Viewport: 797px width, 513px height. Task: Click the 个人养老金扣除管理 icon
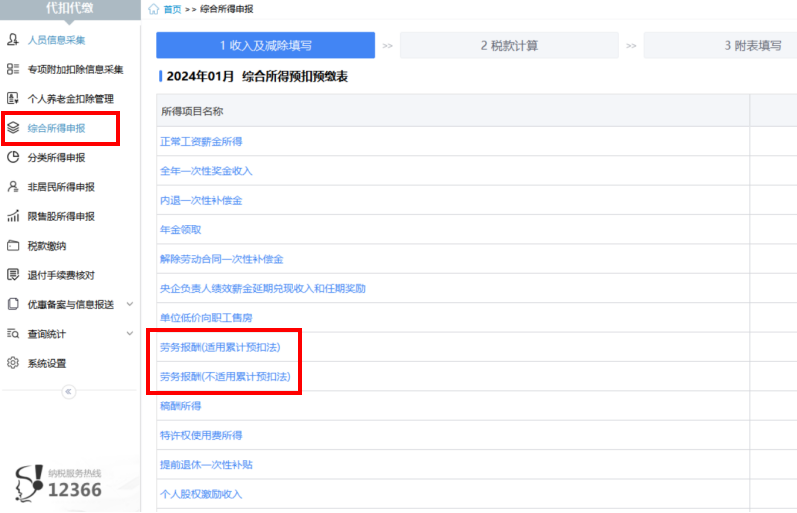tap(13, 98)
